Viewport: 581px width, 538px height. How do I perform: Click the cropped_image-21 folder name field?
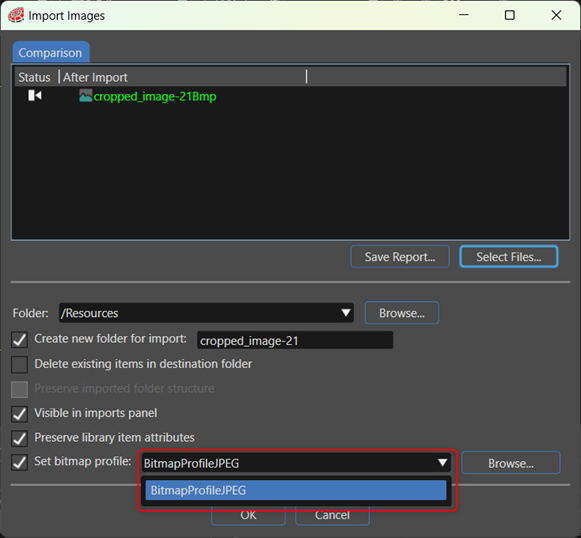click(295, 340)
